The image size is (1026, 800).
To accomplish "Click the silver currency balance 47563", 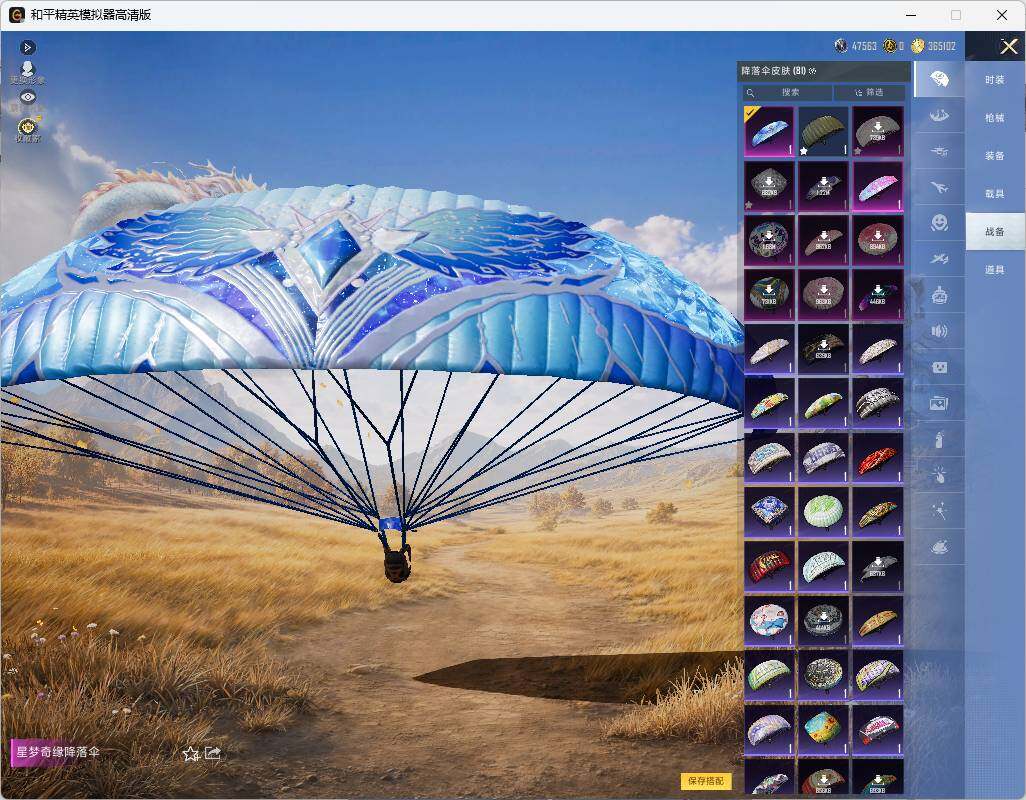I will click(x=856, y=46).
